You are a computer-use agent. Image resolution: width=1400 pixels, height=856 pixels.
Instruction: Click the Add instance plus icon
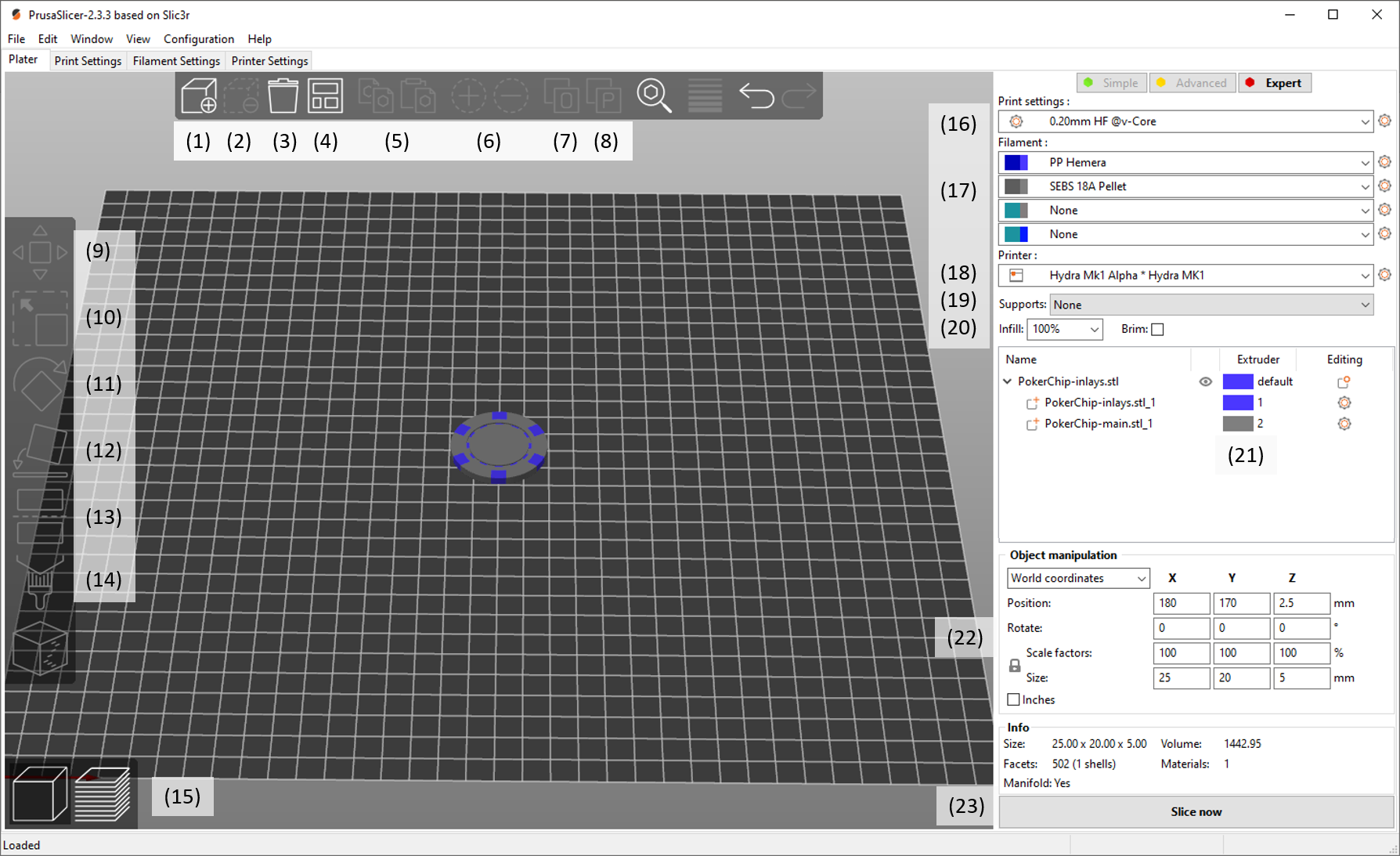(468, 96)
